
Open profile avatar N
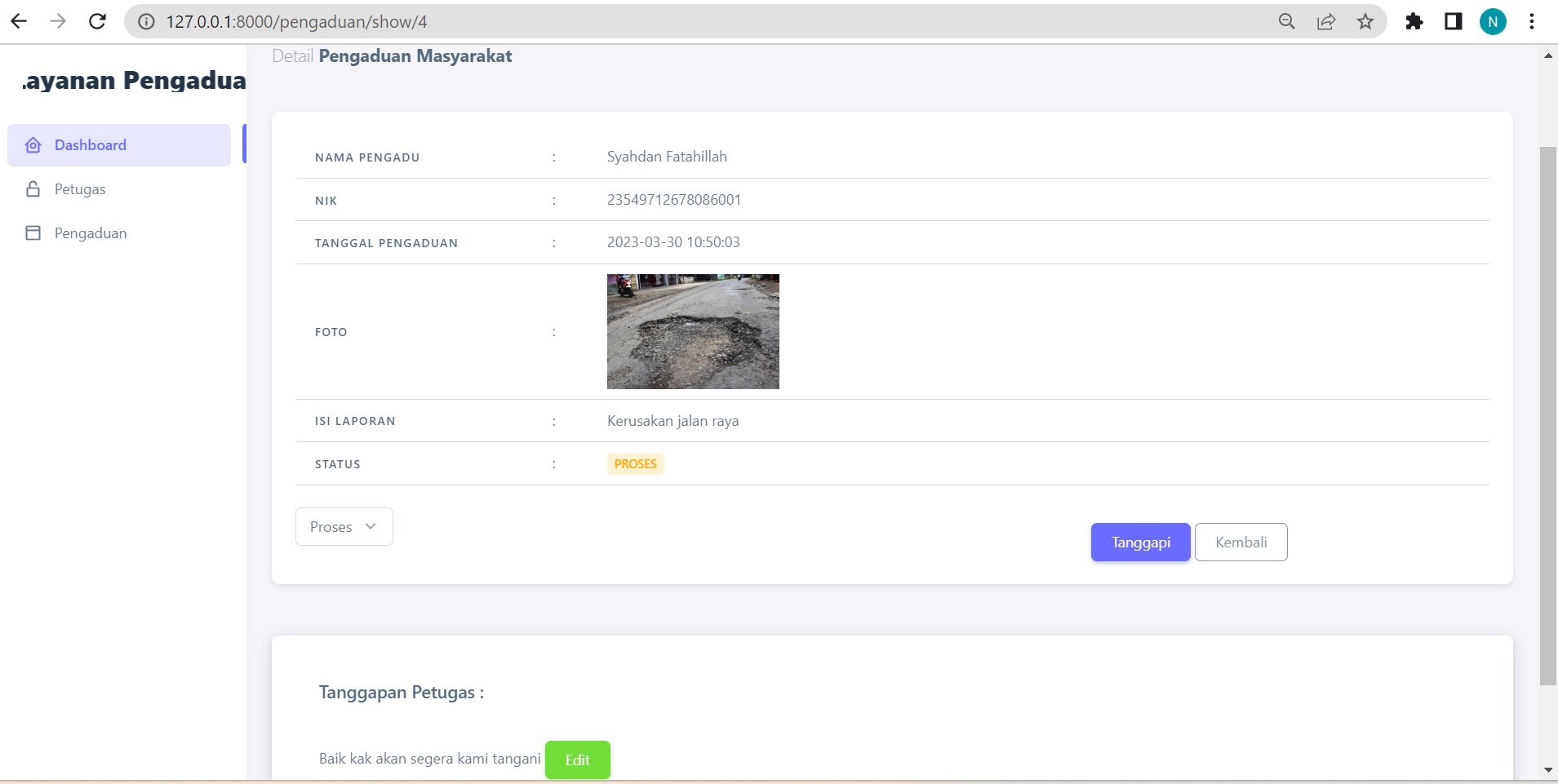tap(1493, 21)
